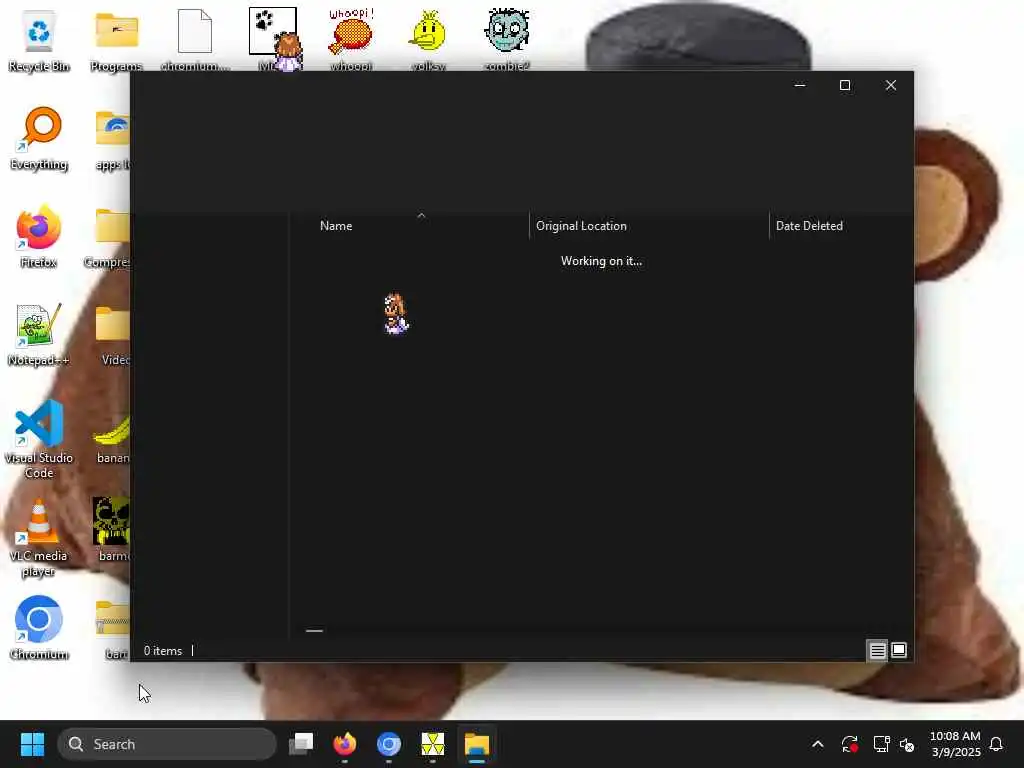This screenshot has height=768, width=1024.
Task: Open clock showing 10:08 AM
Action: pyautogui.click(x=955, y=744)
